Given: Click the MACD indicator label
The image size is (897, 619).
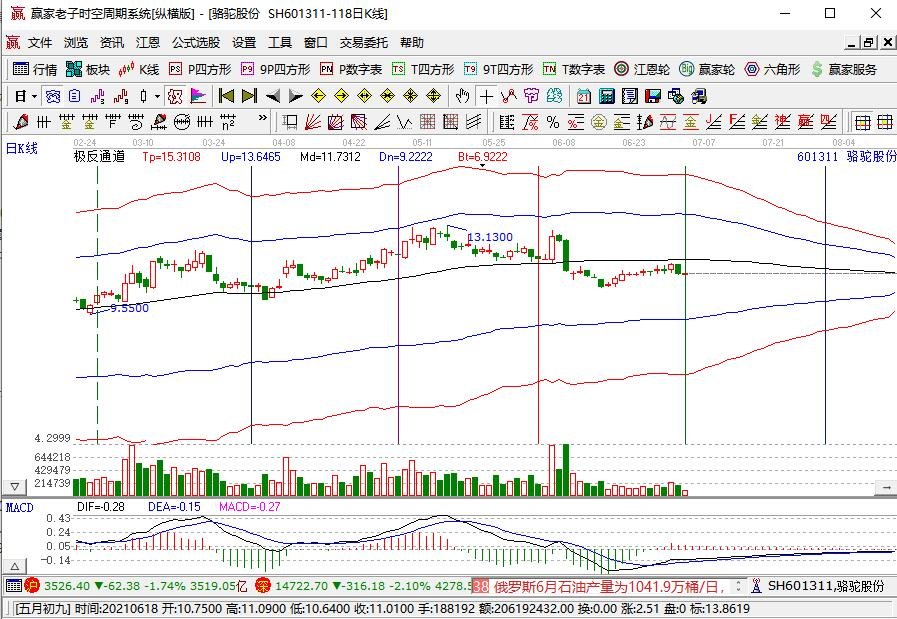Looking at the screenshot, I should (x=19, y=507).
